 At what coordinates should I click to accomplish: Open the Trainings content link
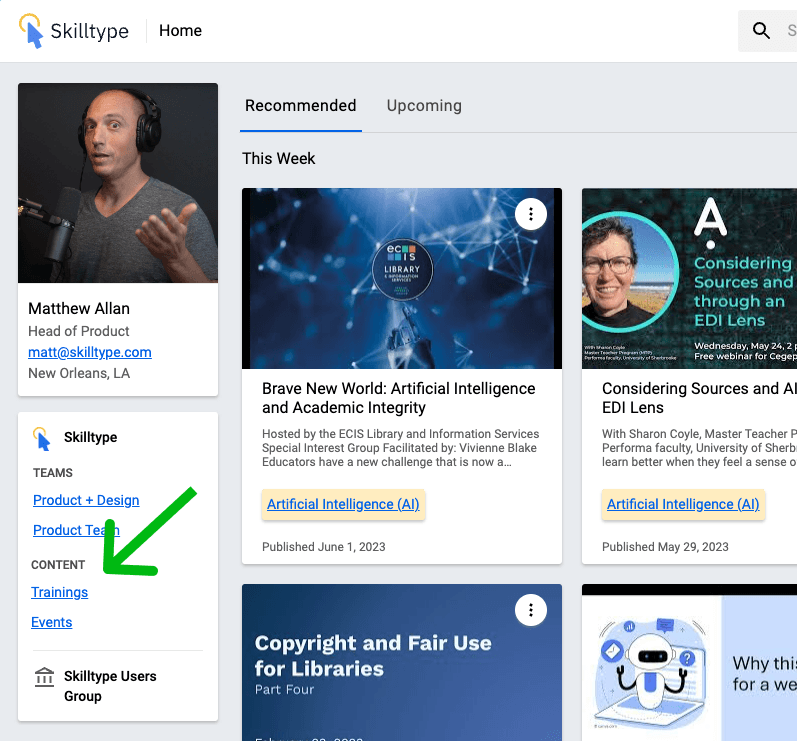point(59,592)
